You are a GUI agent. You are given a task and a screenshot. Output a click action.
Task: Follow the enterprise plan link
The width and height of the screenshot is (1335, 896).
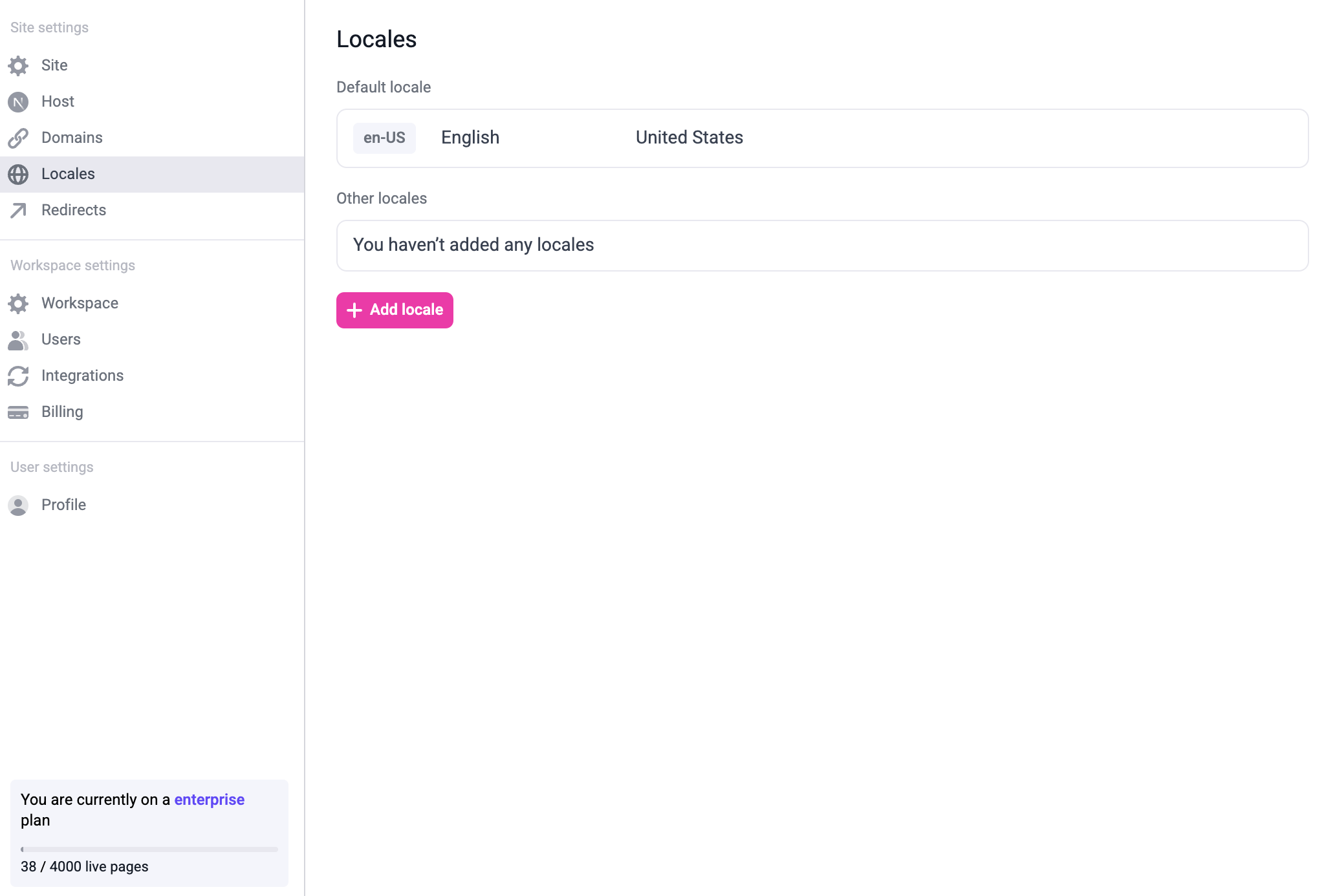[x=209, y=800]
